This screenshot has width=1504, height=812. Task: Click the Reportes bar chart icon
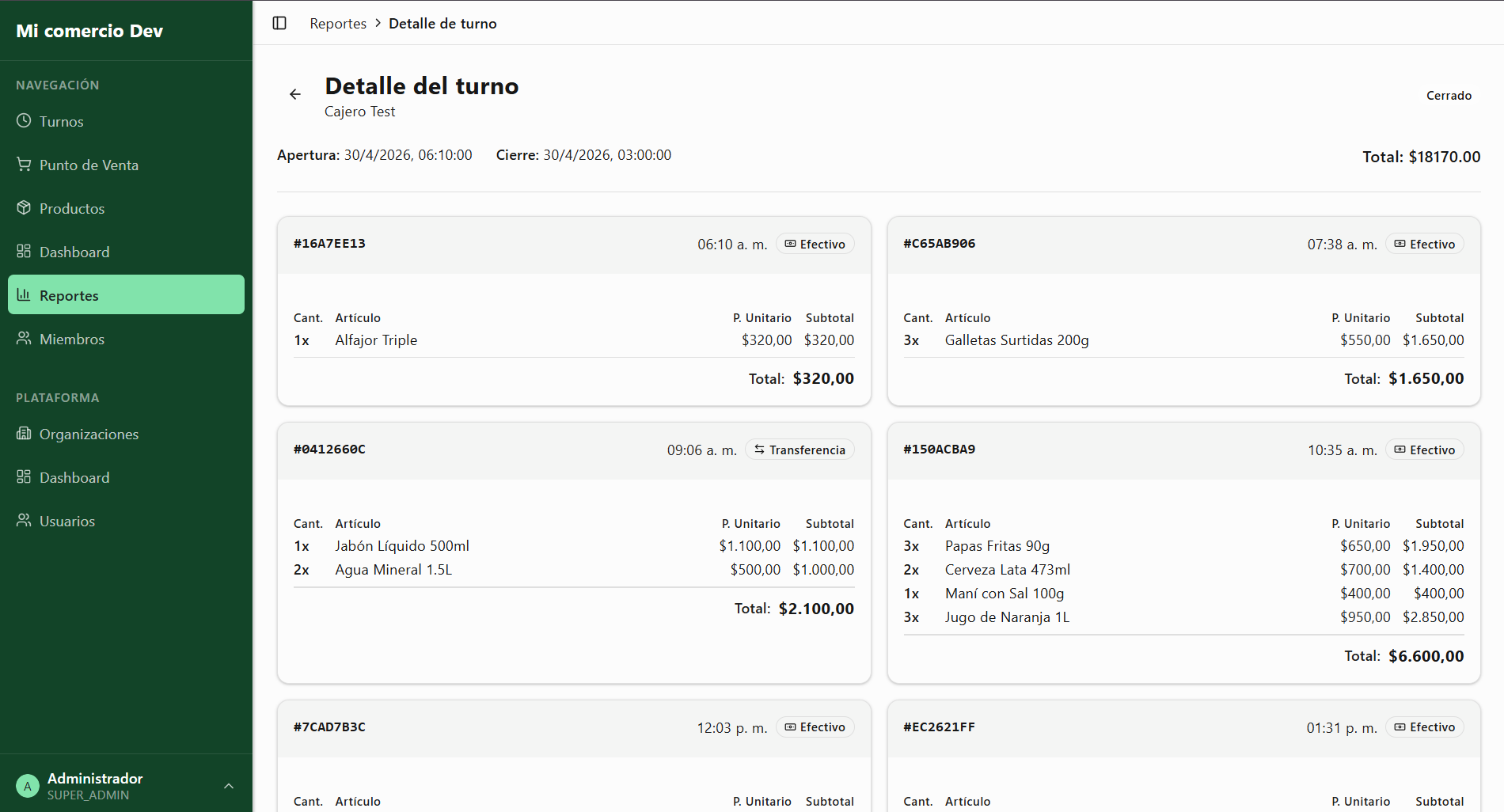[x=24, y=295]
